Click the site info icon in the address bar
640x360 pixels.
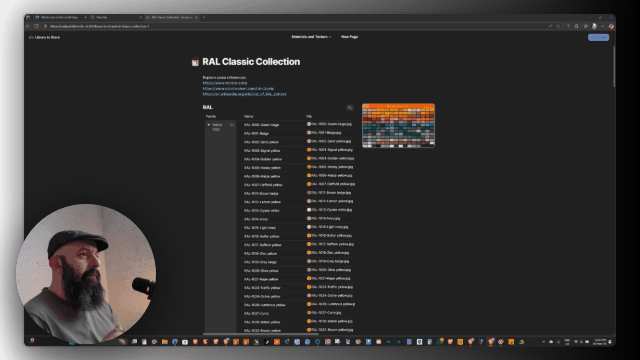pos(46,26)
